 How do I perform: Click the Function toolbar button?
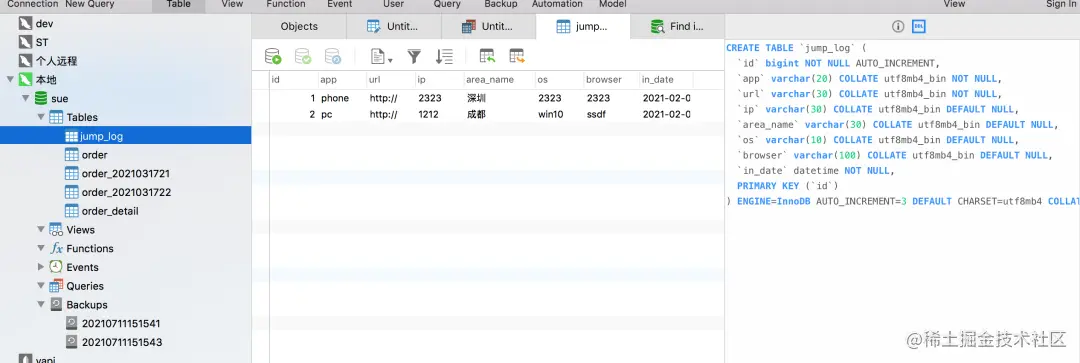pos(286,4)
